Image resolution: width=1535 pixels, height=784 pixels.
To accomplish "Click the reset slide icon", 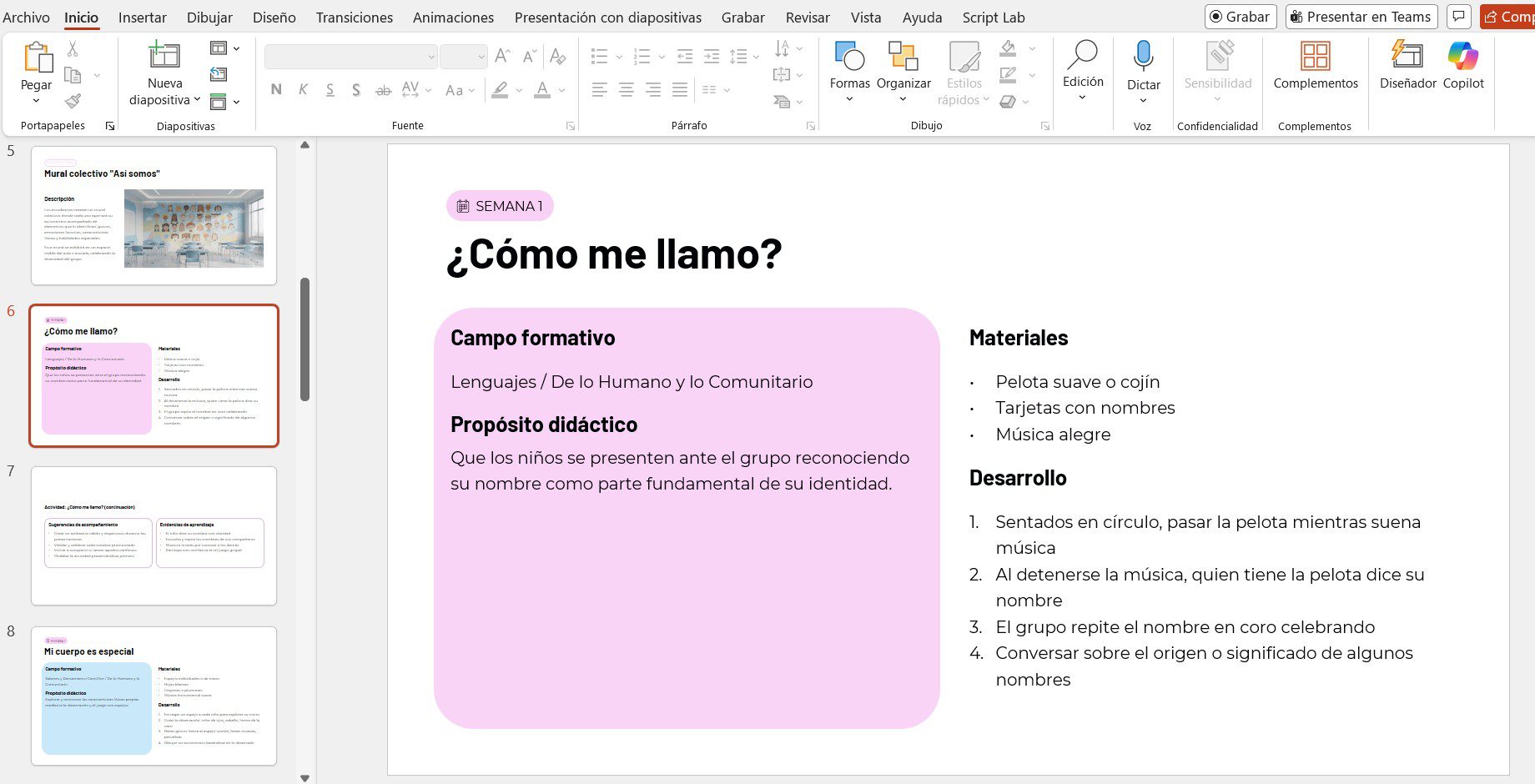I will click(x=219, y=75).
